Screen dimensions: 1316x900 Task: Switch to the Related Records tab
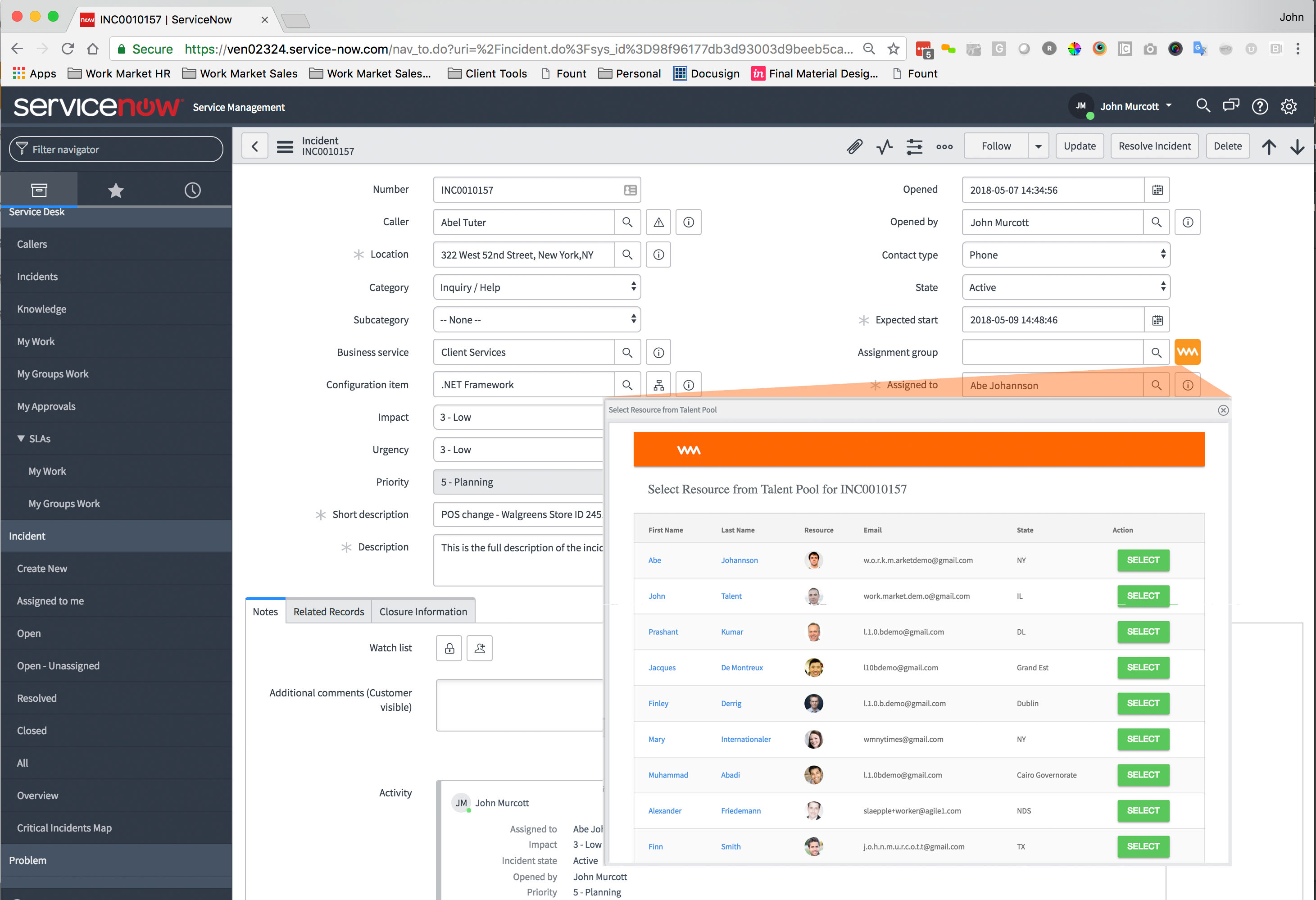[x=328, y=611]
